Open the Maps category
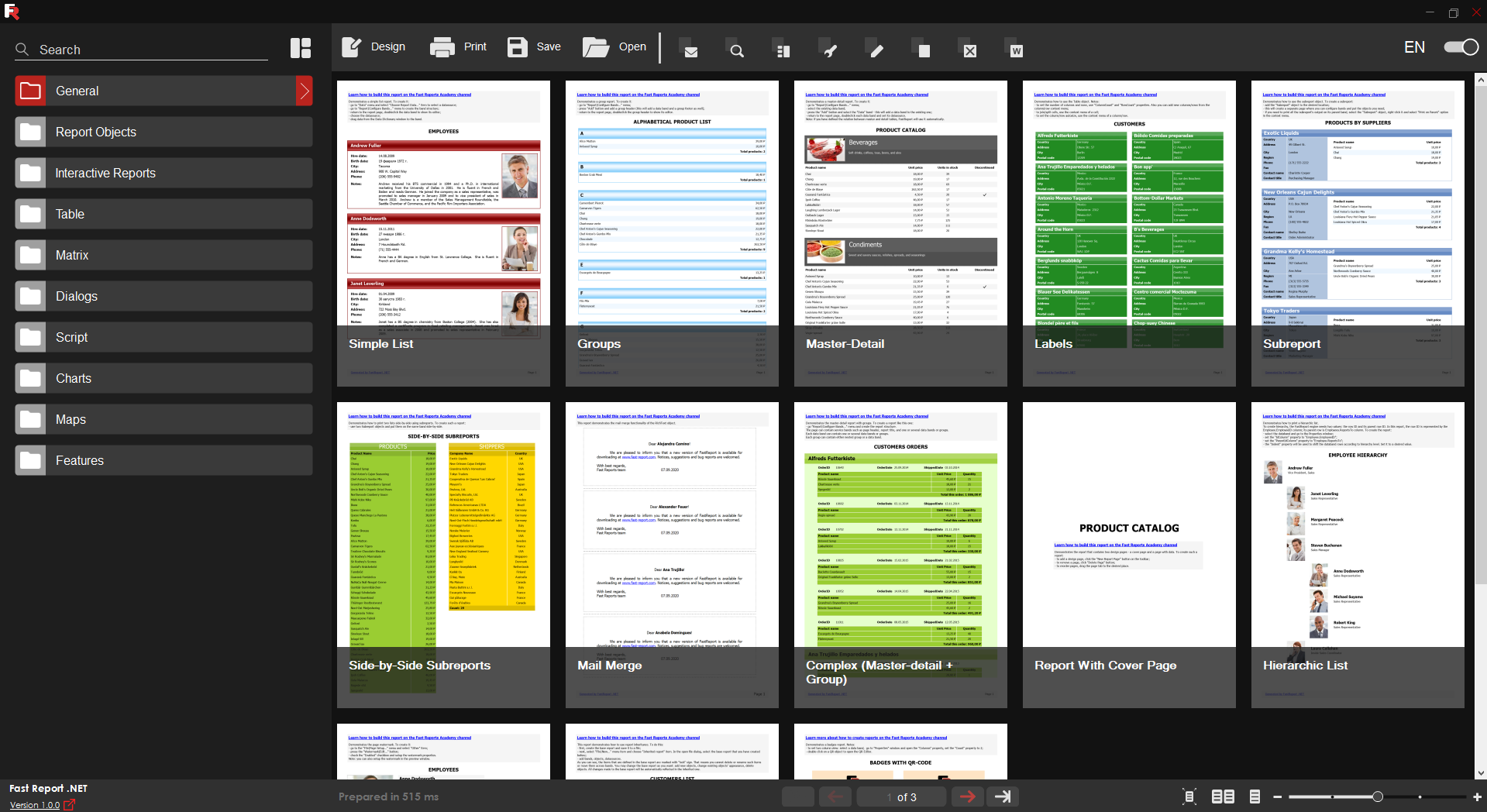 tap(164, 419)
